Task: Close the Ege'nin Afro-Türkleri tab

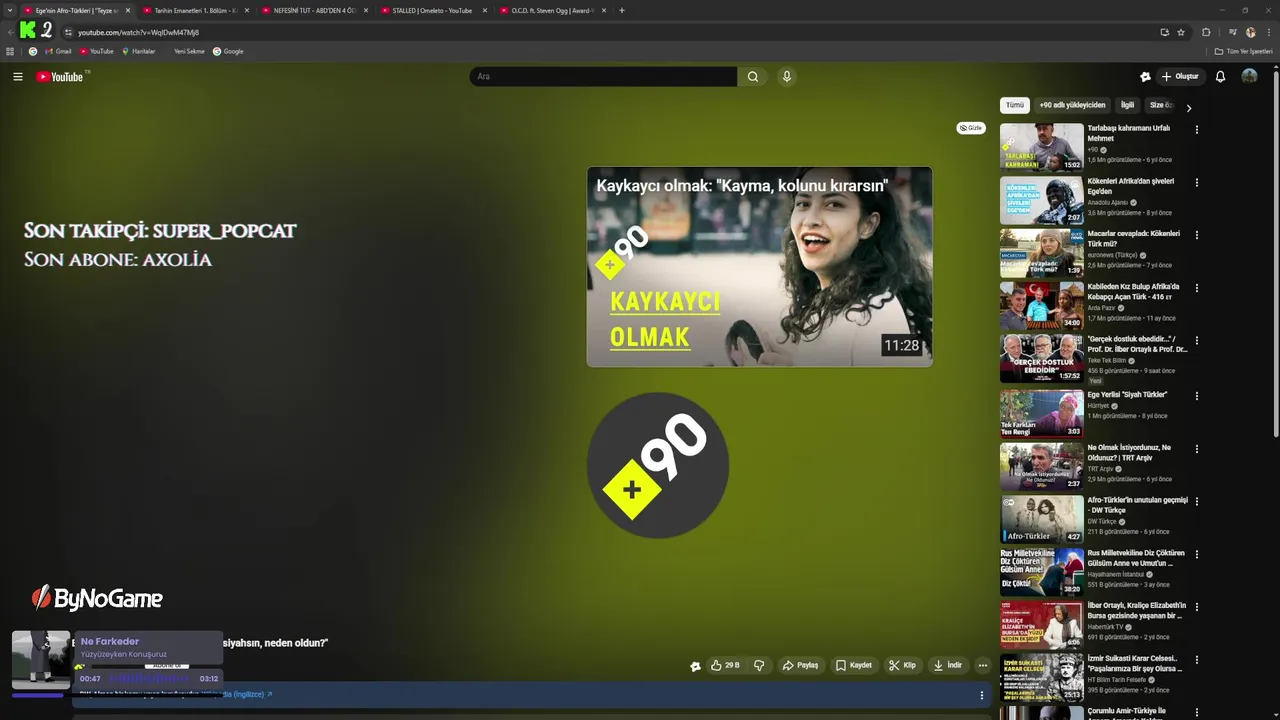Action: (128, 10)
